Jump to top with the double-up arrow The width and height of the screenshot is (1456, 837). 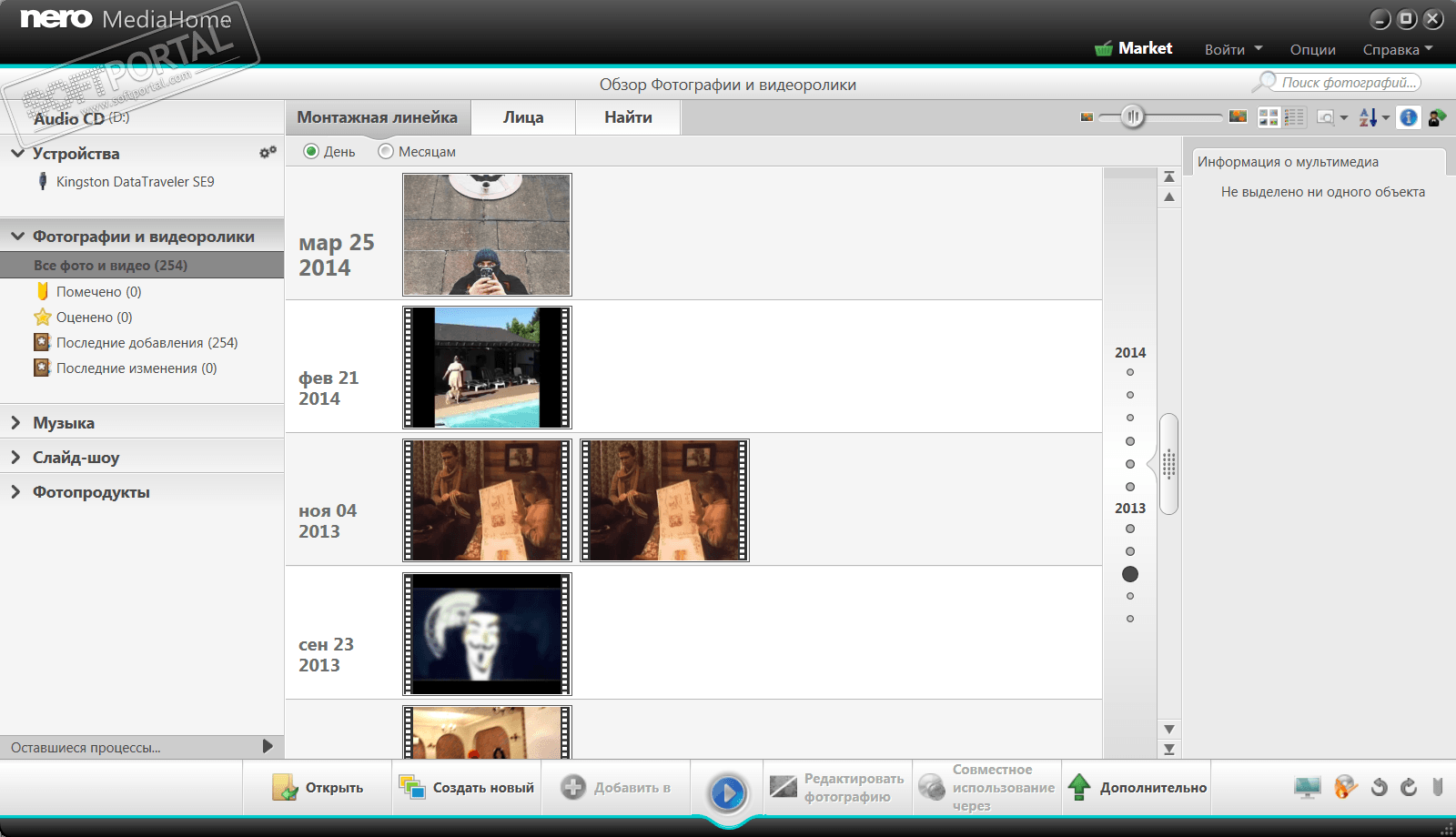coord(1169,176)
